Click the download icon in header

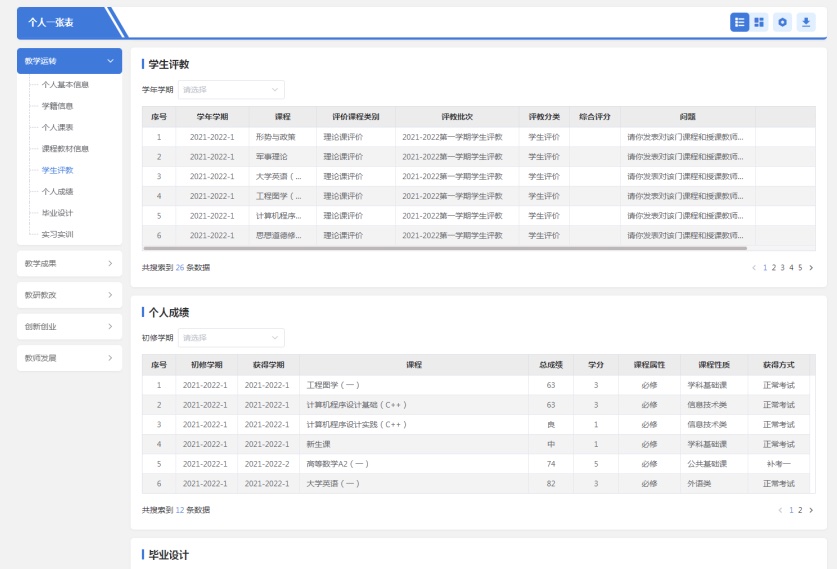[805, 22]
